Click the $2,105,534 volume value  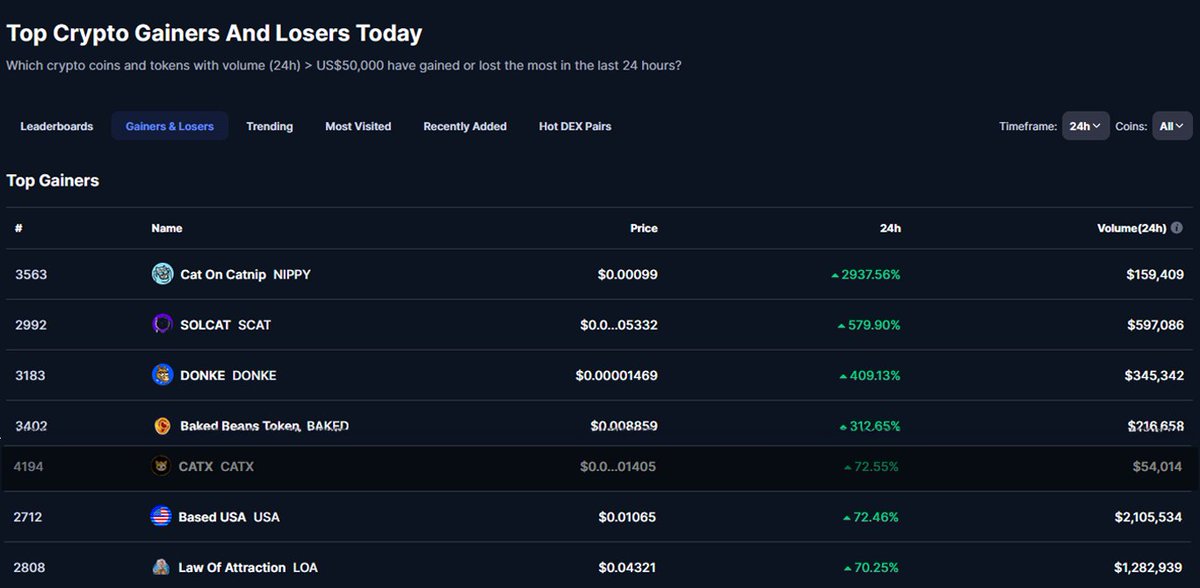tap(1149, 517)
